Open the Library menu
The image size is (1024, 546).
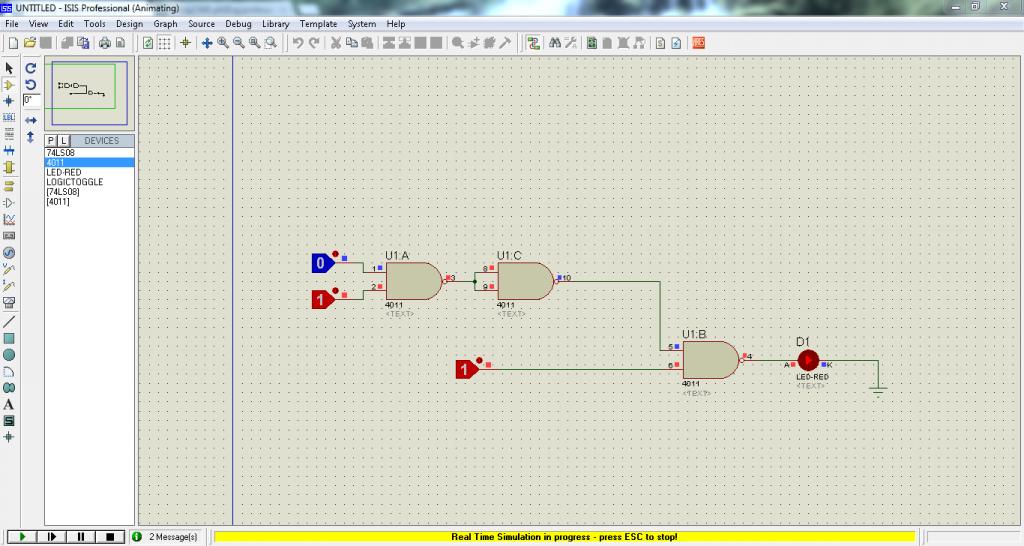pyautogui.click(x=276, y=24)
